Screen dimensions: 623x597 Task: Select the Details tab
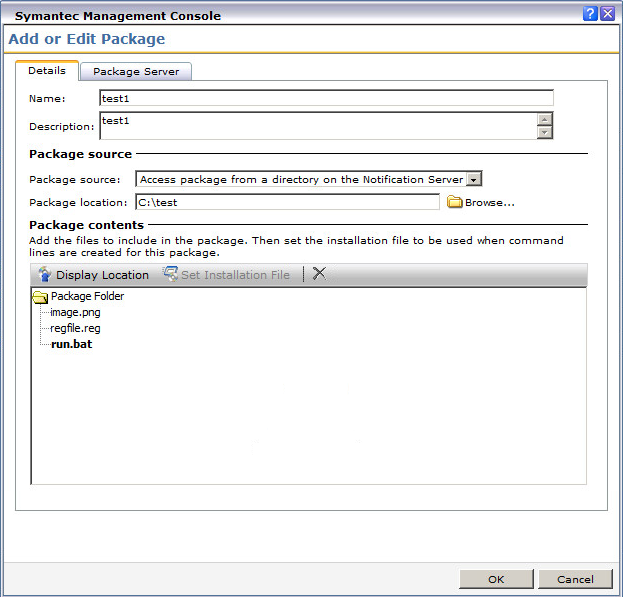pyautogui.click(x=47, y=71)
